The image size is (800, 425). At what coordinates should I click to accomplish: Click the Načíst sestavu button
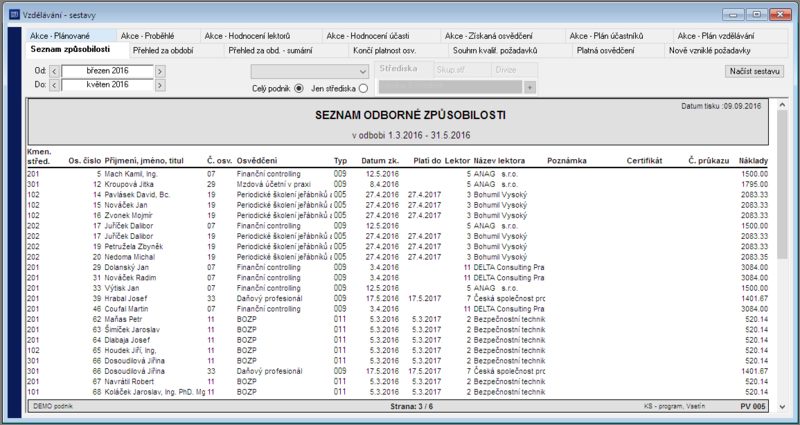pyautogui.click(x=755, y=71)
